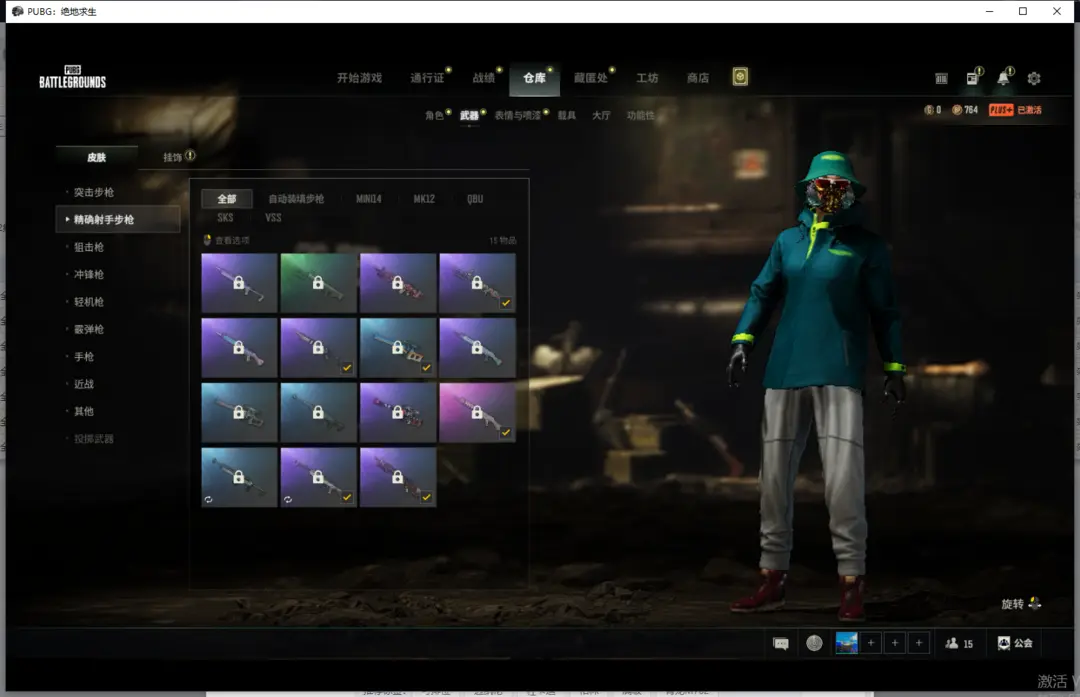This screenshot has width=1080, height=697.
Task: Select the 仓库 tab
Action: coord(534,78)
